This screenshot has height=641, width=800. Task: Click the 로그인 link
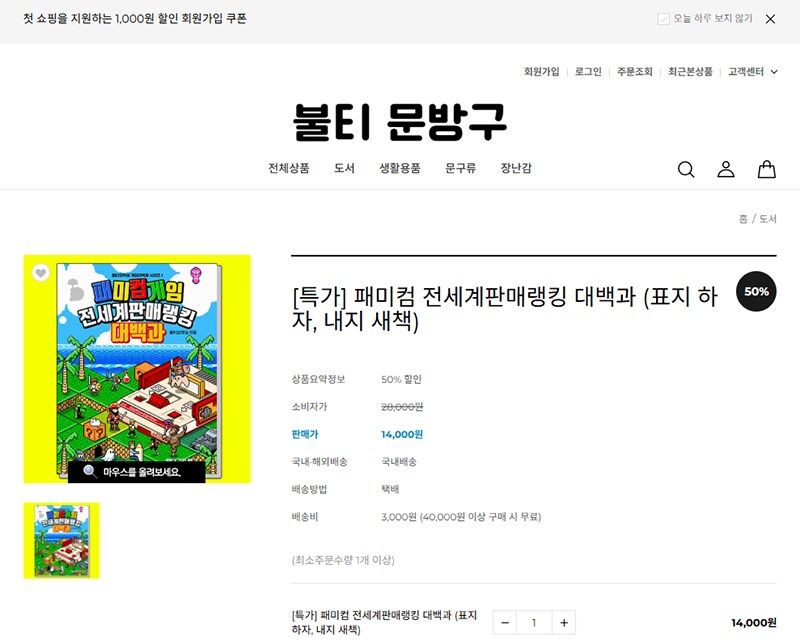coord(588,72)
